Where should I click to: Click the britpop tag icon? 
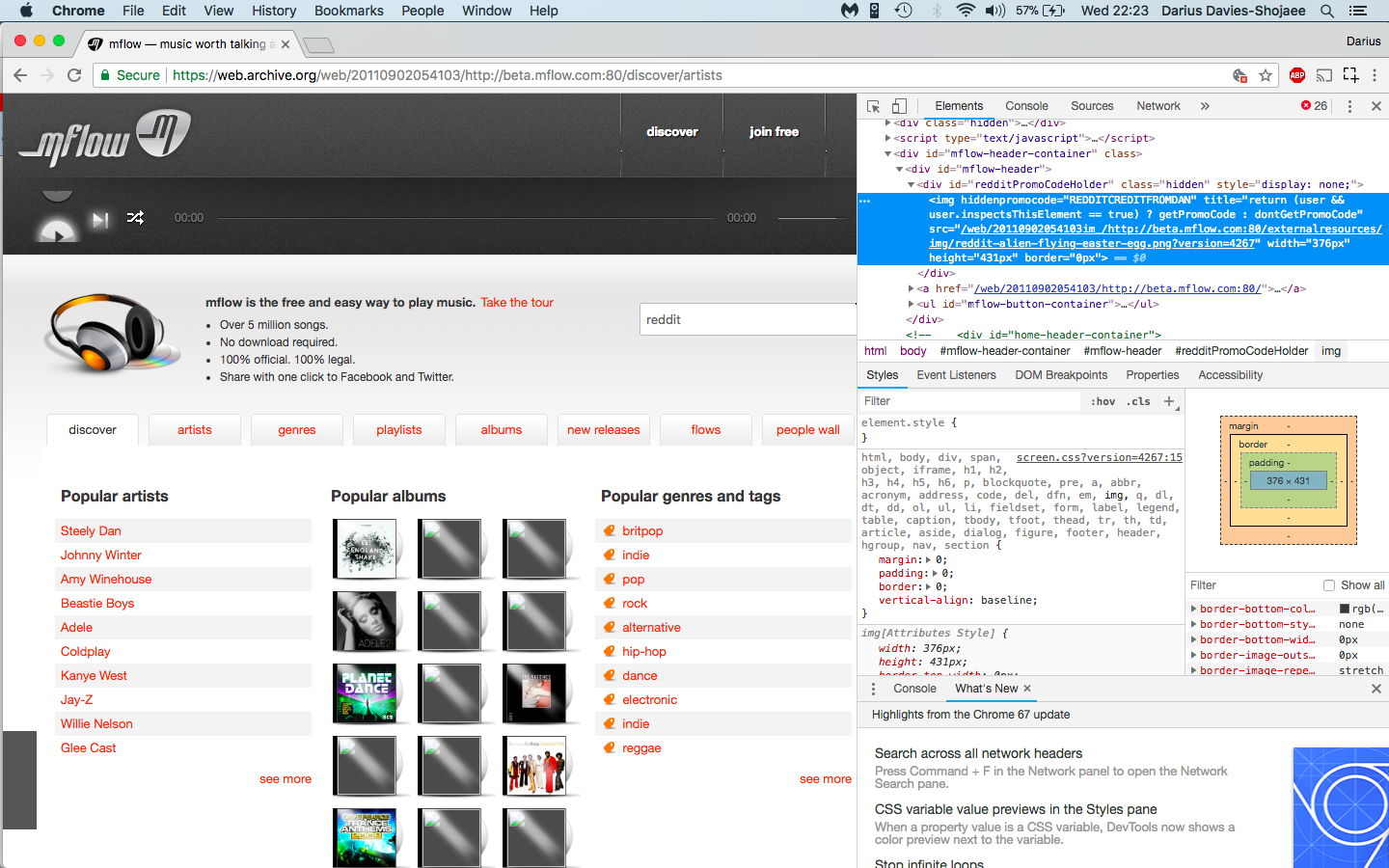pos(610,530)
